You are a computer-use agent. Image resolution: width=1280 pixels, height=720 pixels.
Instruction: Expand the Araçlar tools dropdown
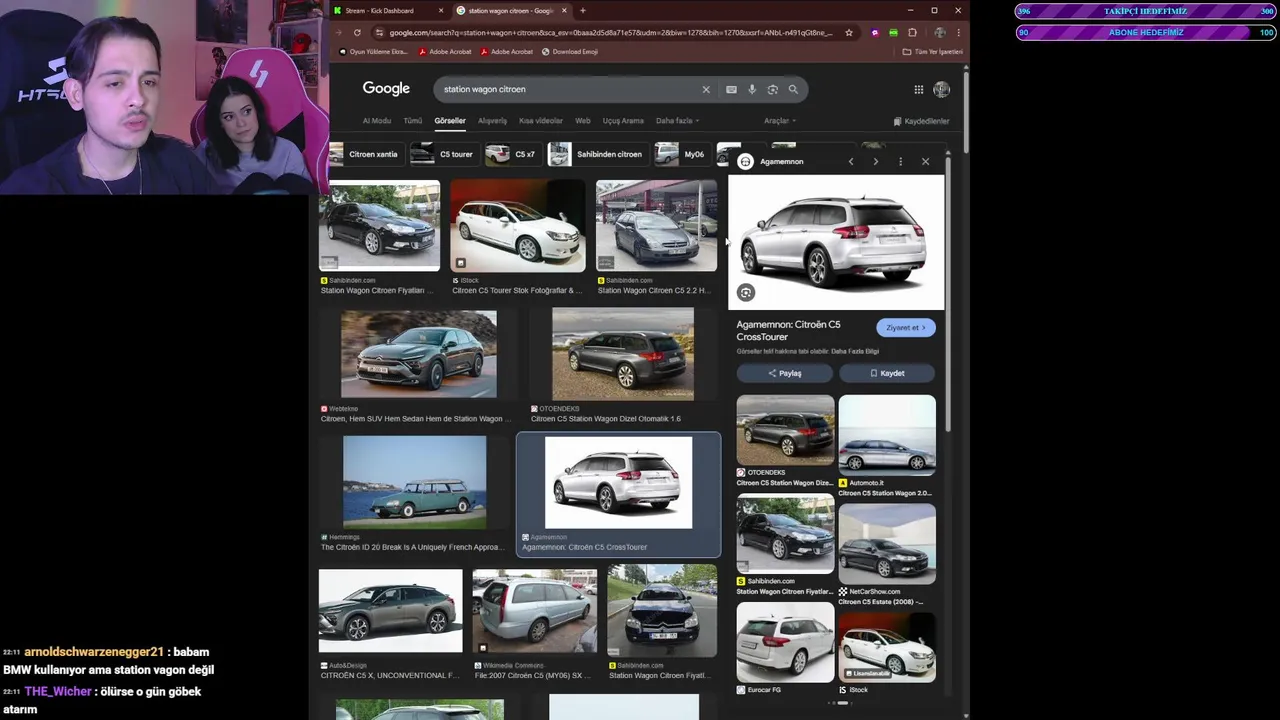pyautogui.click(x=780, y=121)
